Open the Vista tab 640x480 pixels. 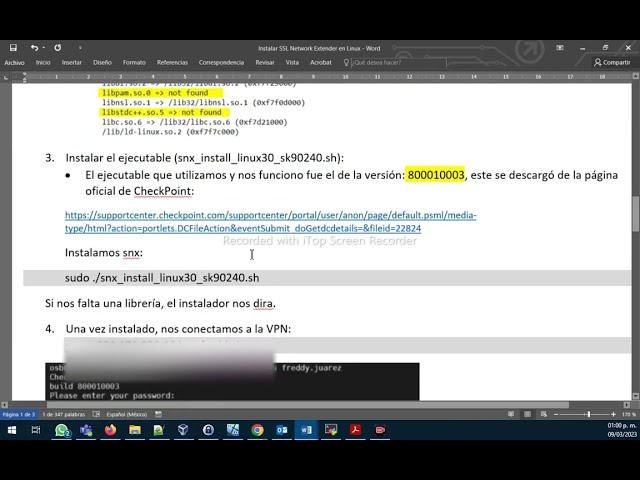(292, 62)
